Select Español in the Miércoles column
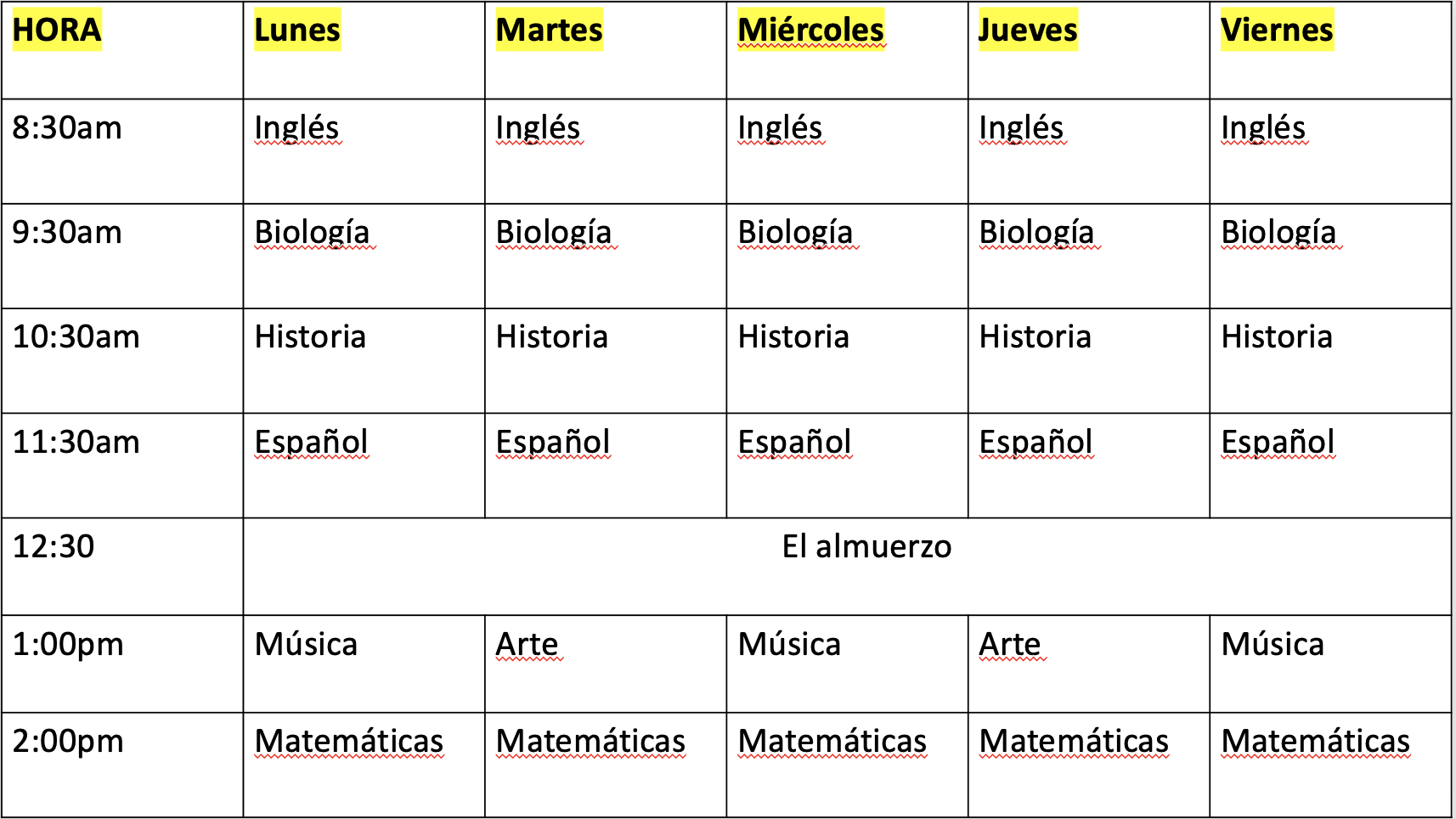The width and height of the screenshot is (1456, 819). point(794,442)
